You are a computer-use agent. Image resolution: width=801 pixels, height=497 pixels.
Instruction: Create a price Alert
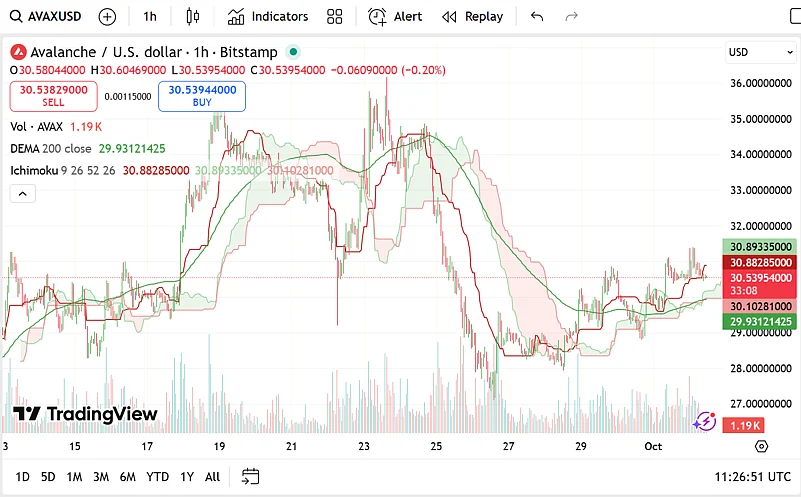point(395,17)
